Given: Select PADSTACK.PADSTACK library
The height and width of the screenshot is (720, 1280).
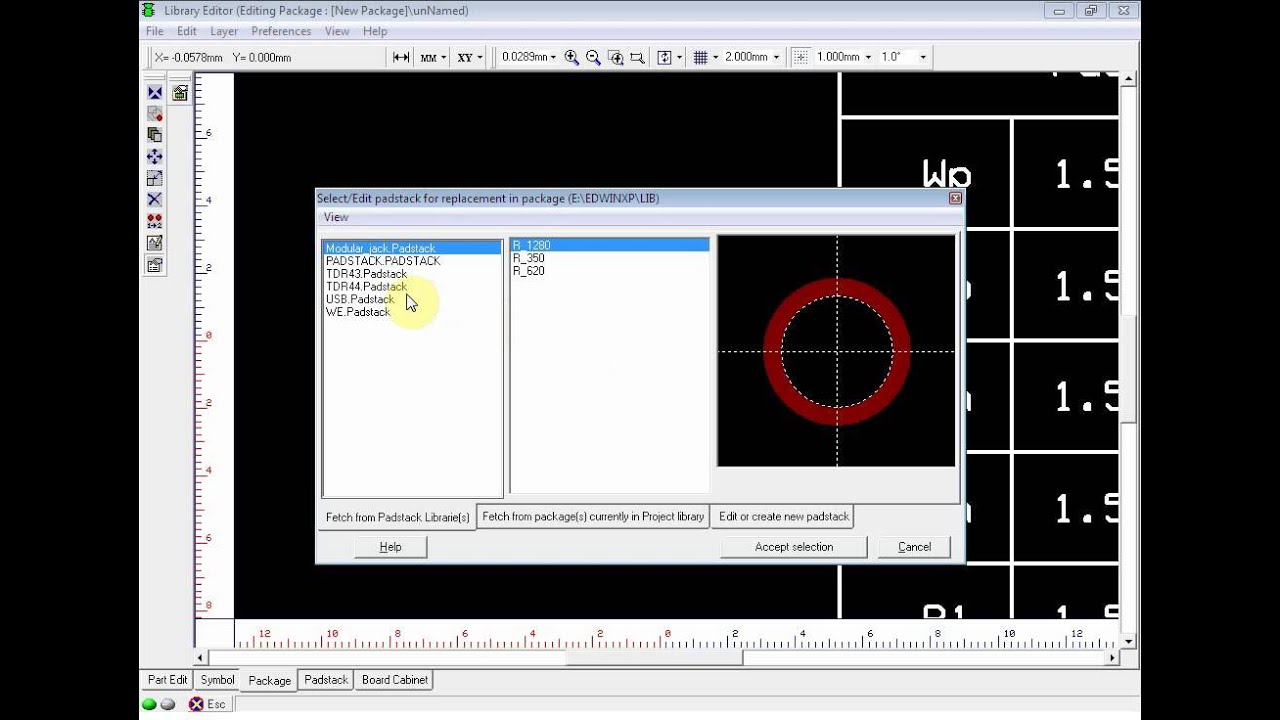Looking at the screenshot, I should coord(412,261).
